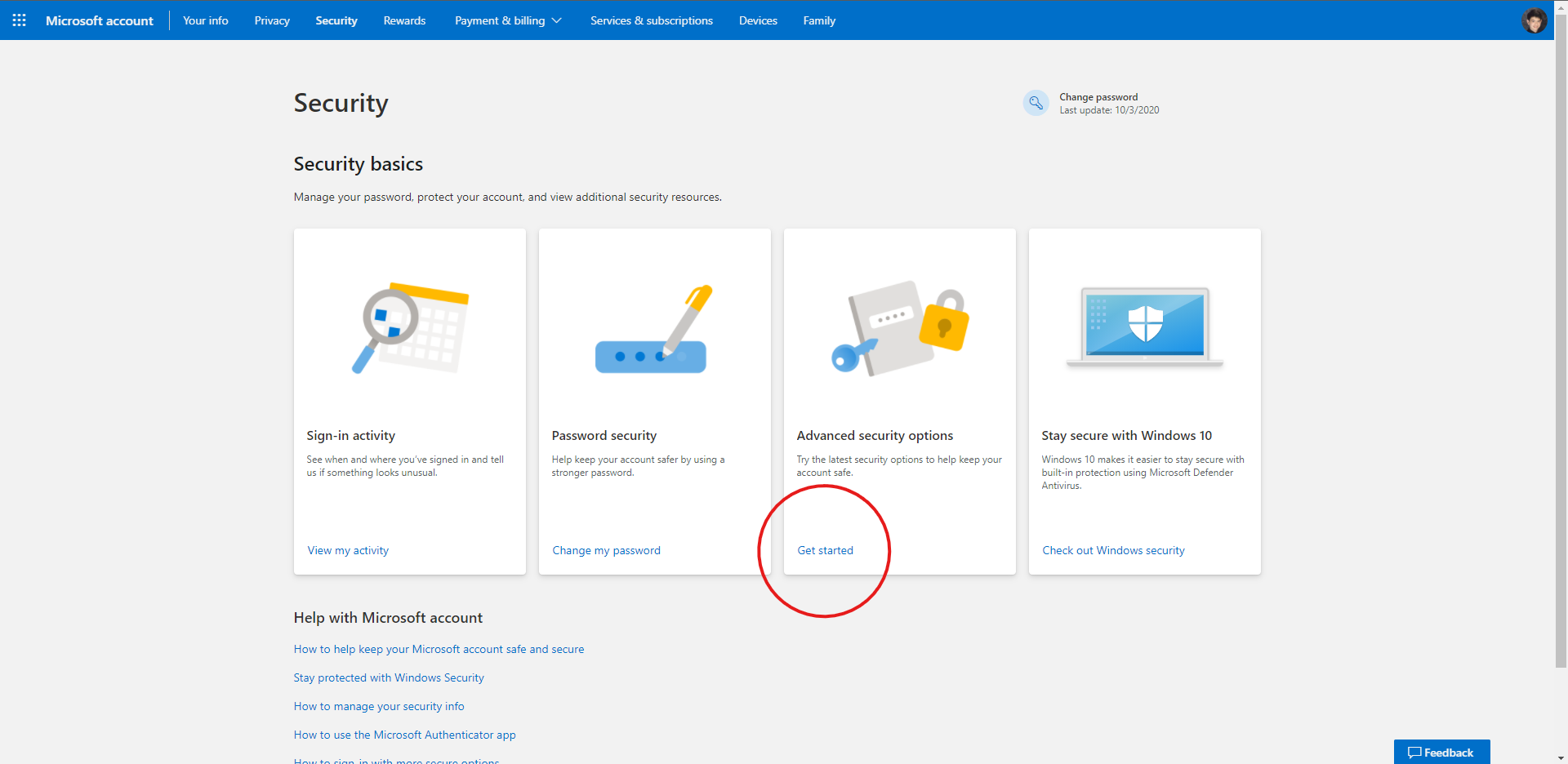Click the Last update 10/3/2020 text
This screenshot has height=764, width=1568.
pyautogui.click(x=1109, y=110)
